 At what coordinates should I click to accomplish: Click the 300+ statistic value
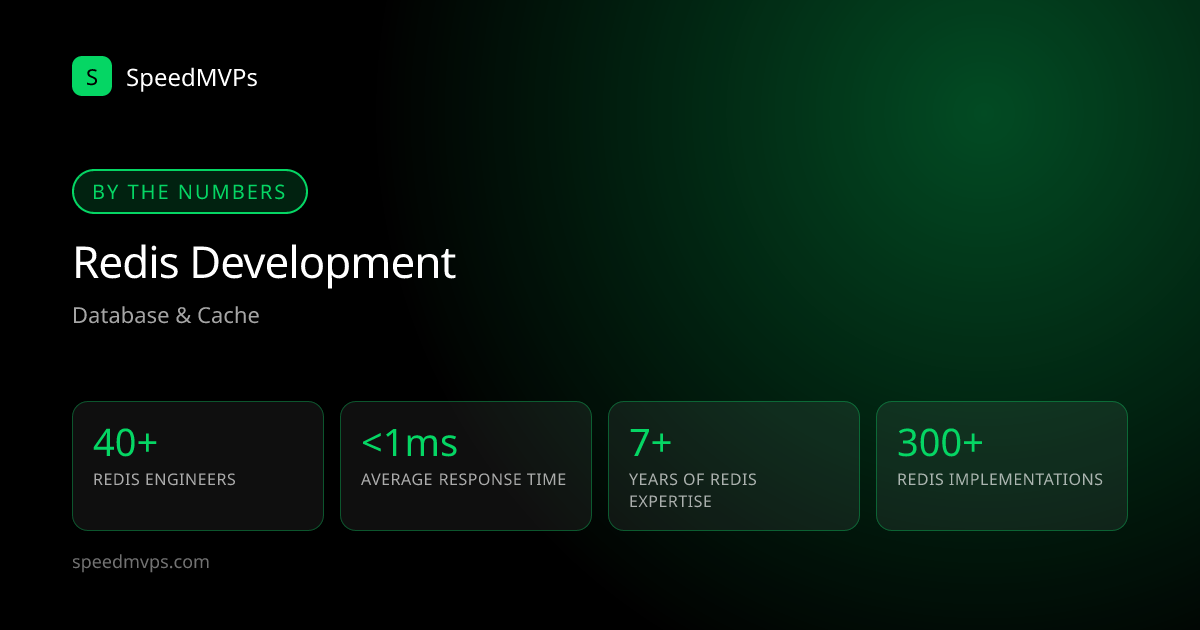click(940, 442)
